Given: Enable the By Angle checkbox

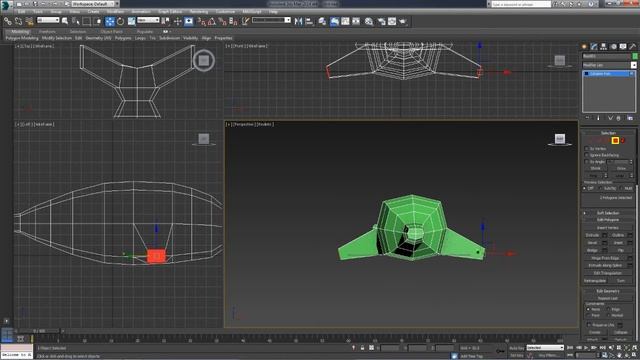Looking at the screenshot, I should click(587, 162).
